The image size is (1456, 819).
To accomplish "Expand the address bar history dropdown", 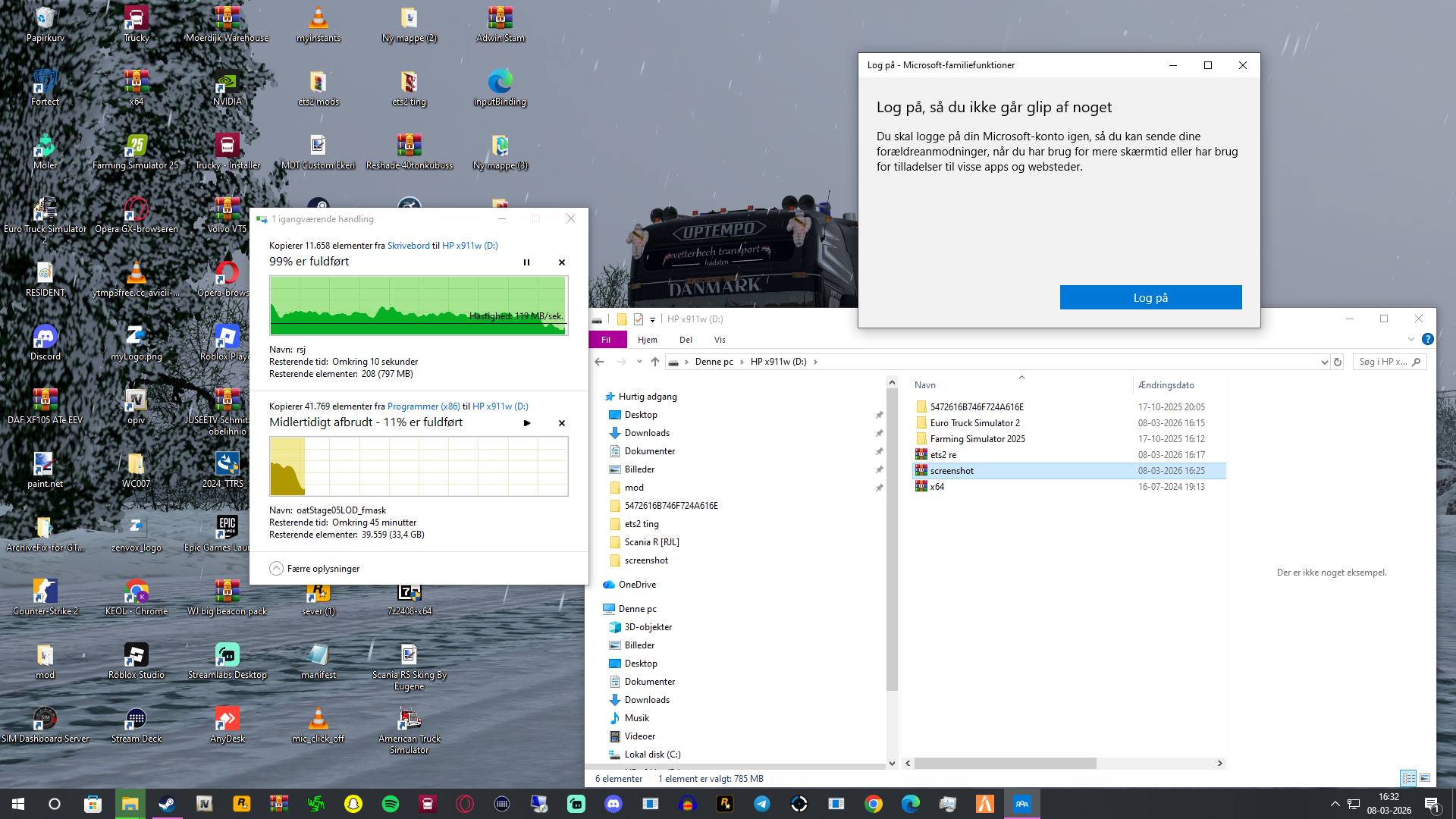I will coord(1324,362).
